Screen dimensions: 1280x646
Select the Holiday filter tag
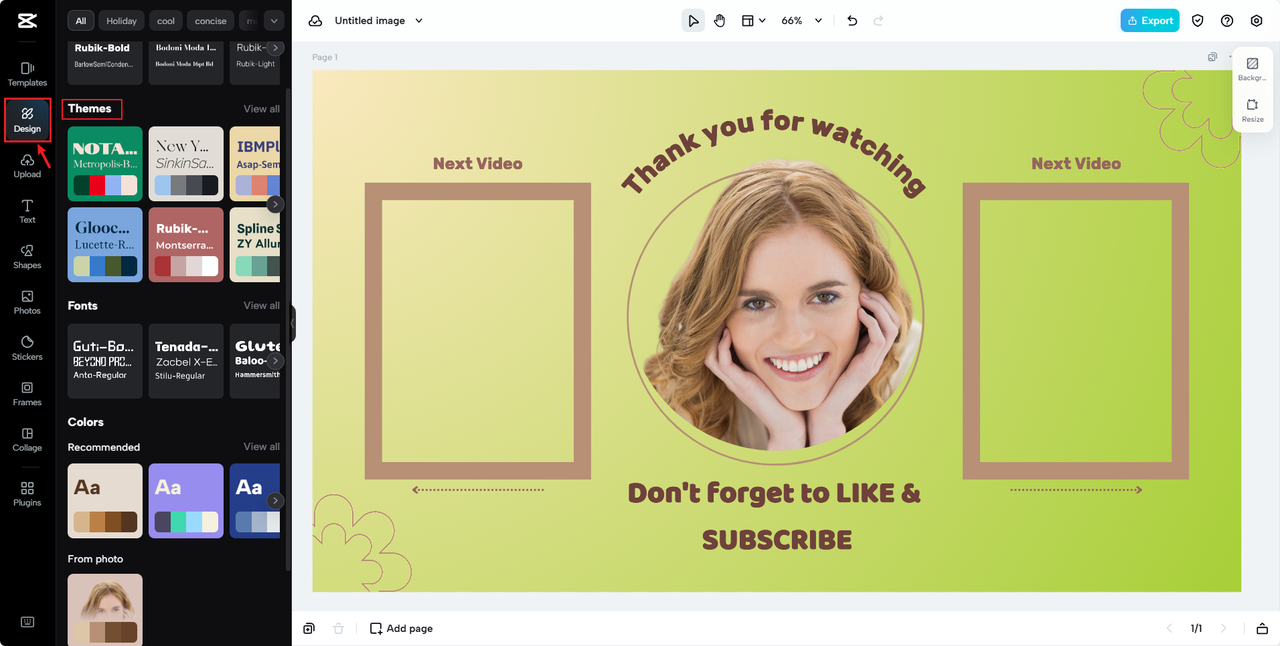(x=122, y=20)
